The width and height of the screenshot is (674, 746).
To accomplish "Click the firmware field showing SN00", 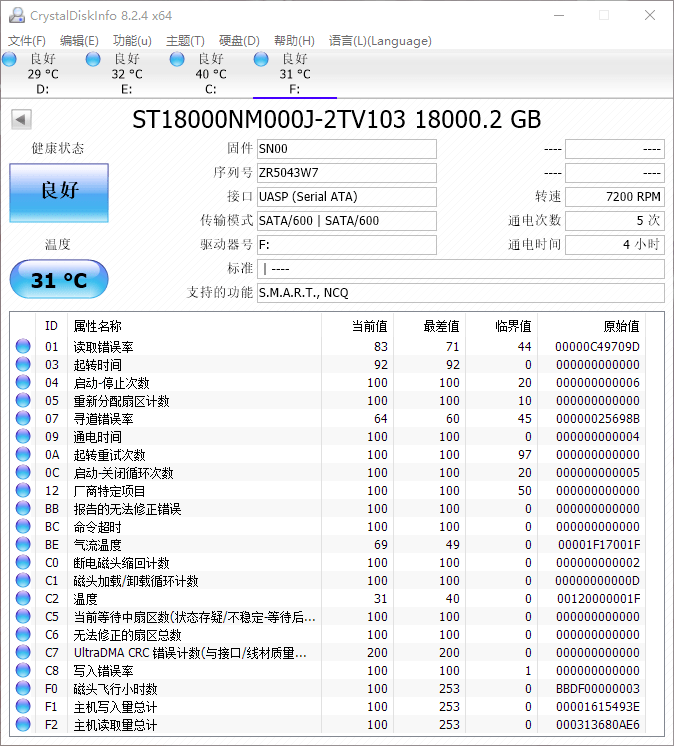I will point(347,149).
